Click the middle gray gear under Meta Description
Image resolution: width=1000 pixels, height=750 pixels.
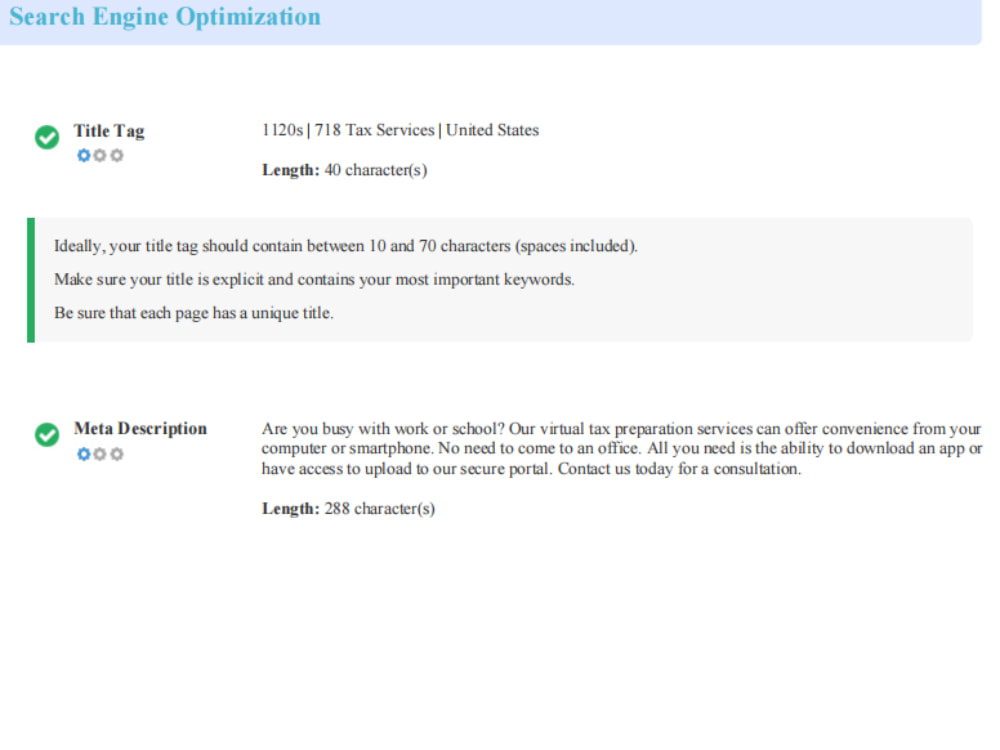tap(100, 453)
